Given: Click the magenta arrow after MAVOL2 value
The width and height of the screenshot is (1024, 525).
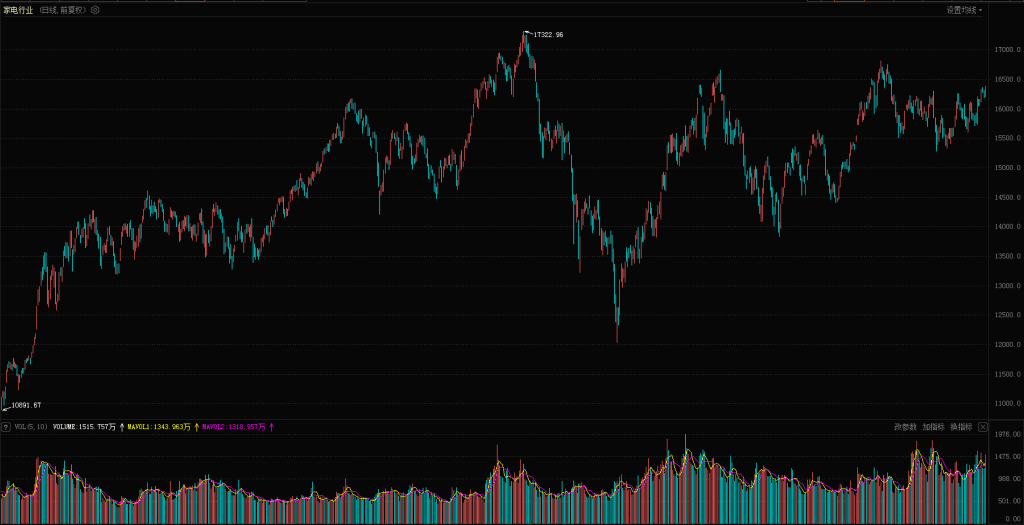Looking at the screenshot, I should (272, 427).
